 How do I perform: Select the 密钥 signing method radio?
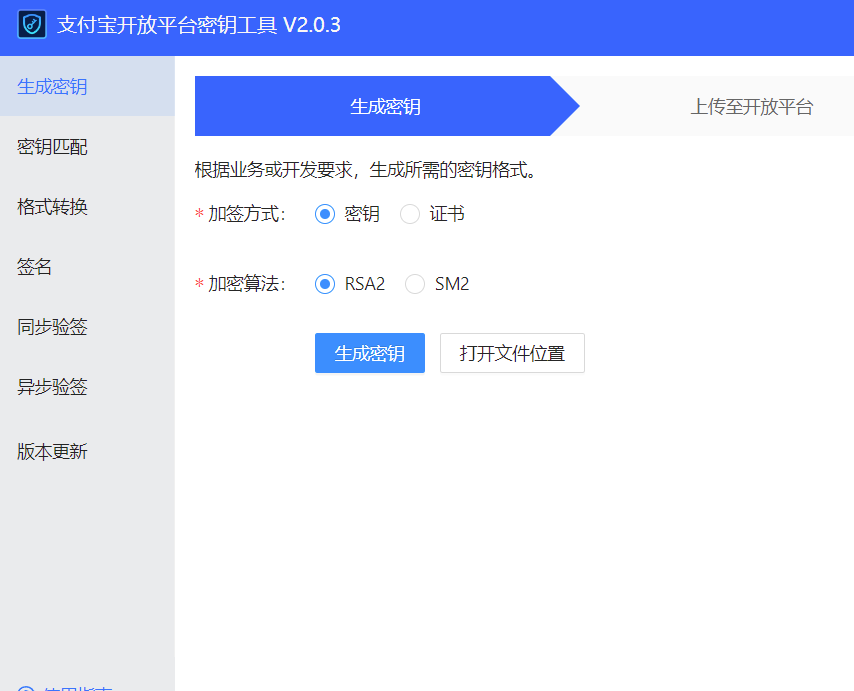[325, 214]
